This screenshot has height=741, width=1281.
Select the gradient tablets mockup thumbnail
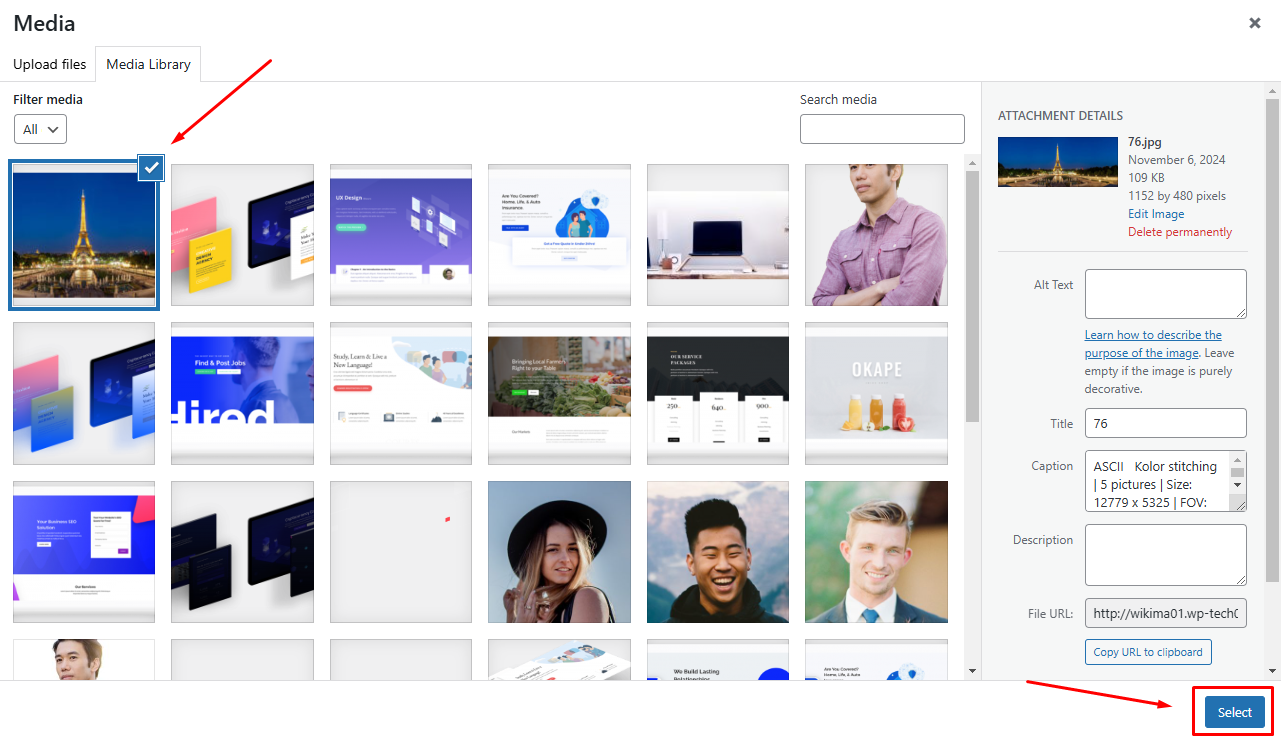pos(84,393)
